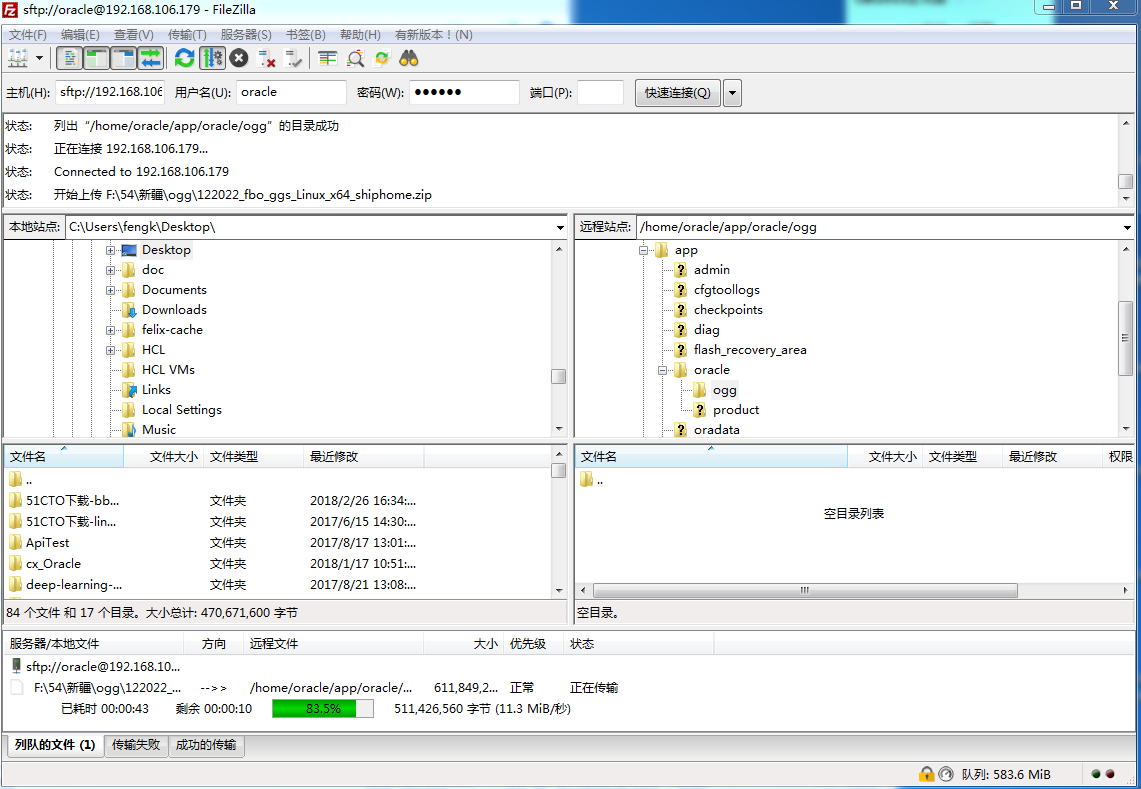Viewport: 1141px width, 789px height.
Task: Open the Site Manager icon
Action: coord(17,58)
